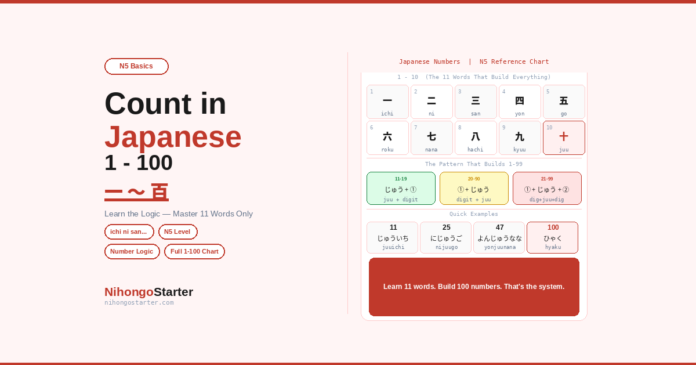Click the N5 Basics pill badge

click(136, 66)
